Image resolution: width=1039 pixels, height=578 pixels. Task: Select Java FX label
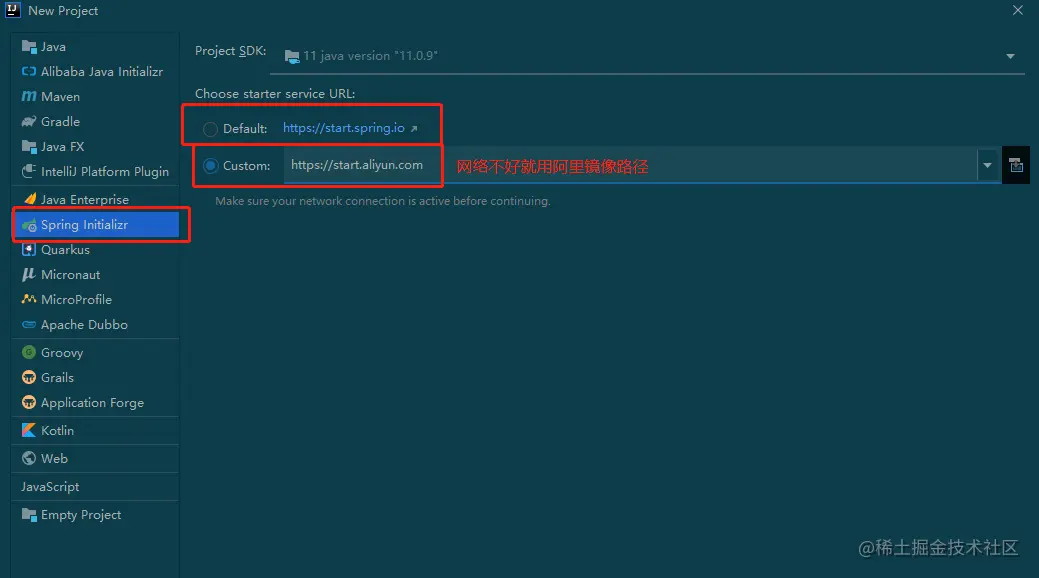tap(62, 146)
